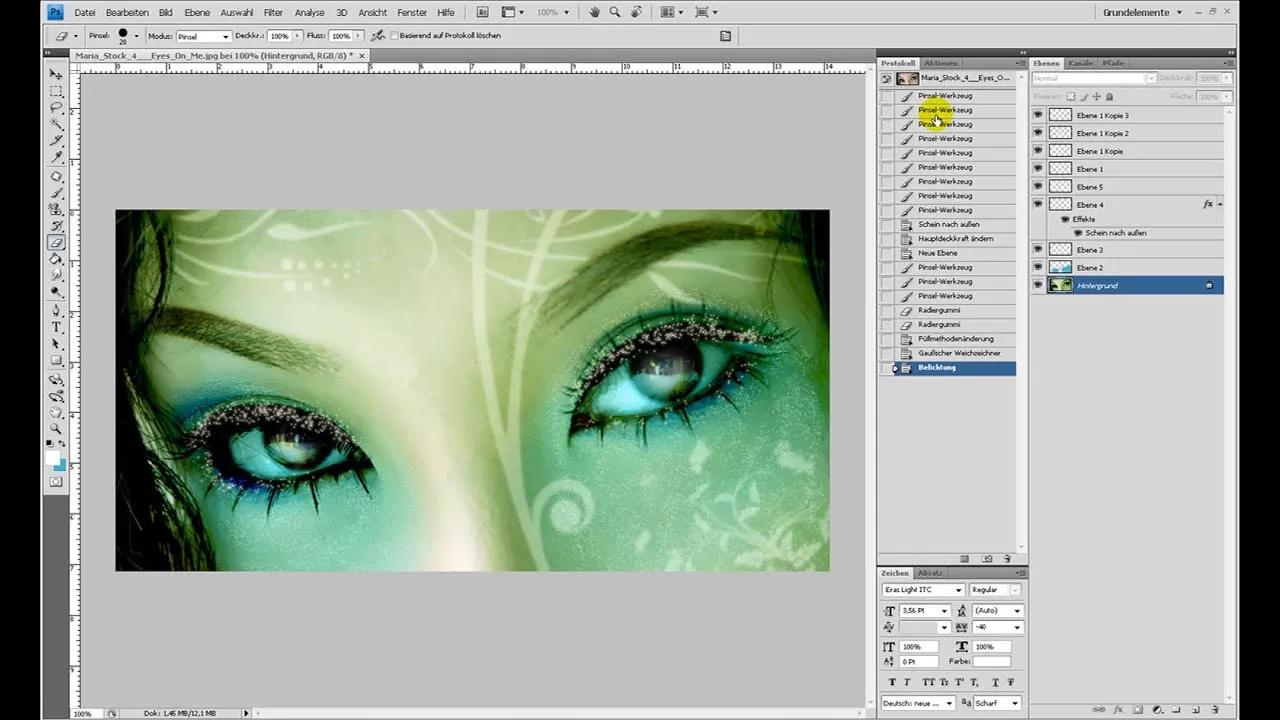
Task: Select the Crop tool
Action: click(x=57, y=140)
